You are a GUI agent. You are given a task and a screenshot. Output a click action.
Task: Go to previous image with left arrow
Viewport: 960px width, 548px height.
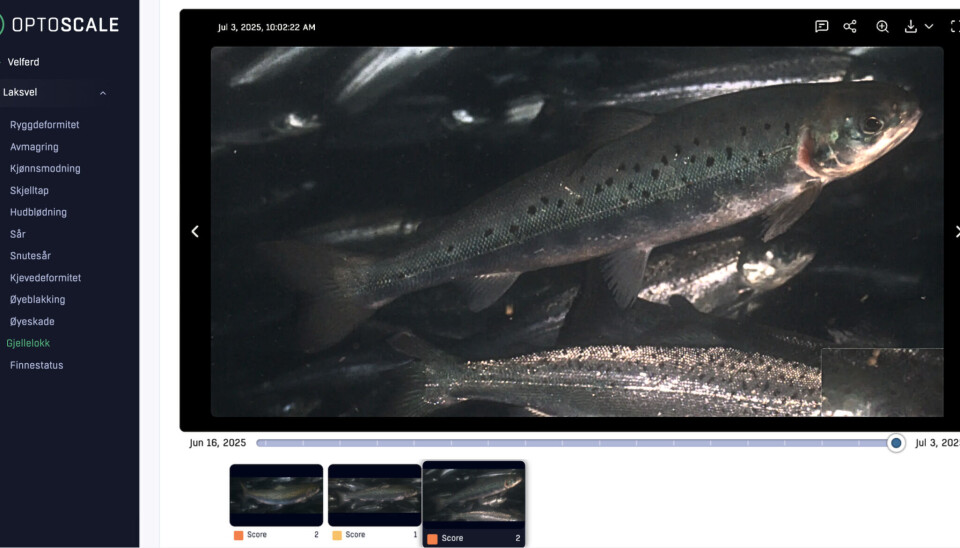tap(195, 231)
